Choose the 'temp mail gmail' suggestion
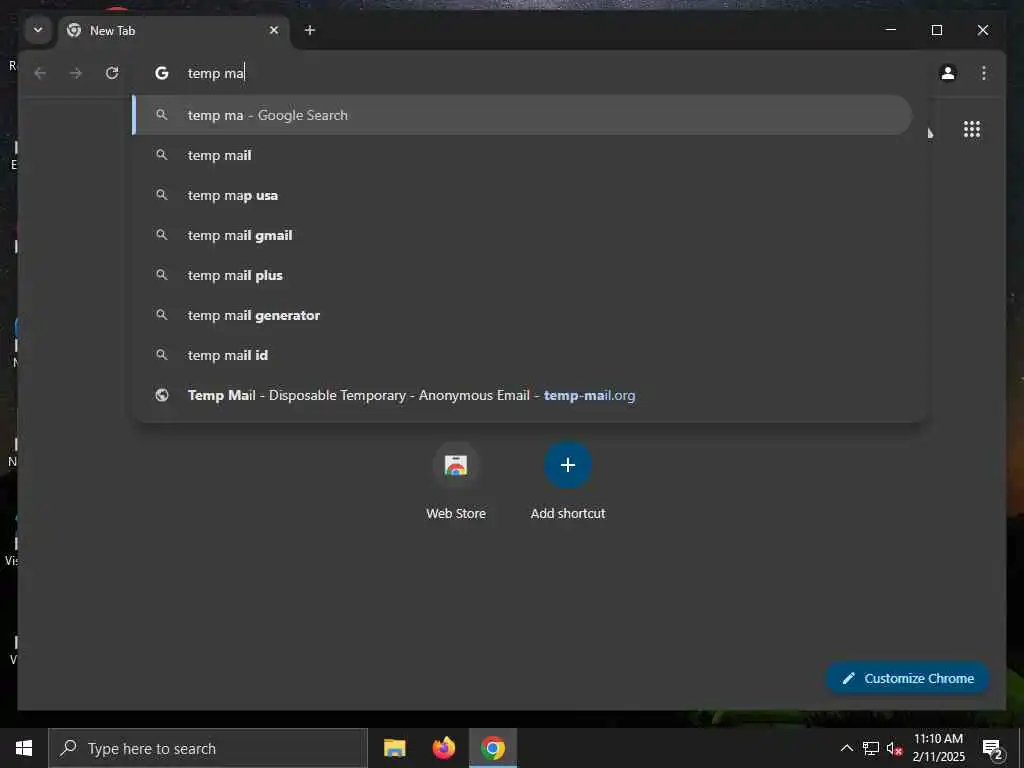Image resolution: width=1024 pixels, height=768 pixels. click(x=522, y=235)
